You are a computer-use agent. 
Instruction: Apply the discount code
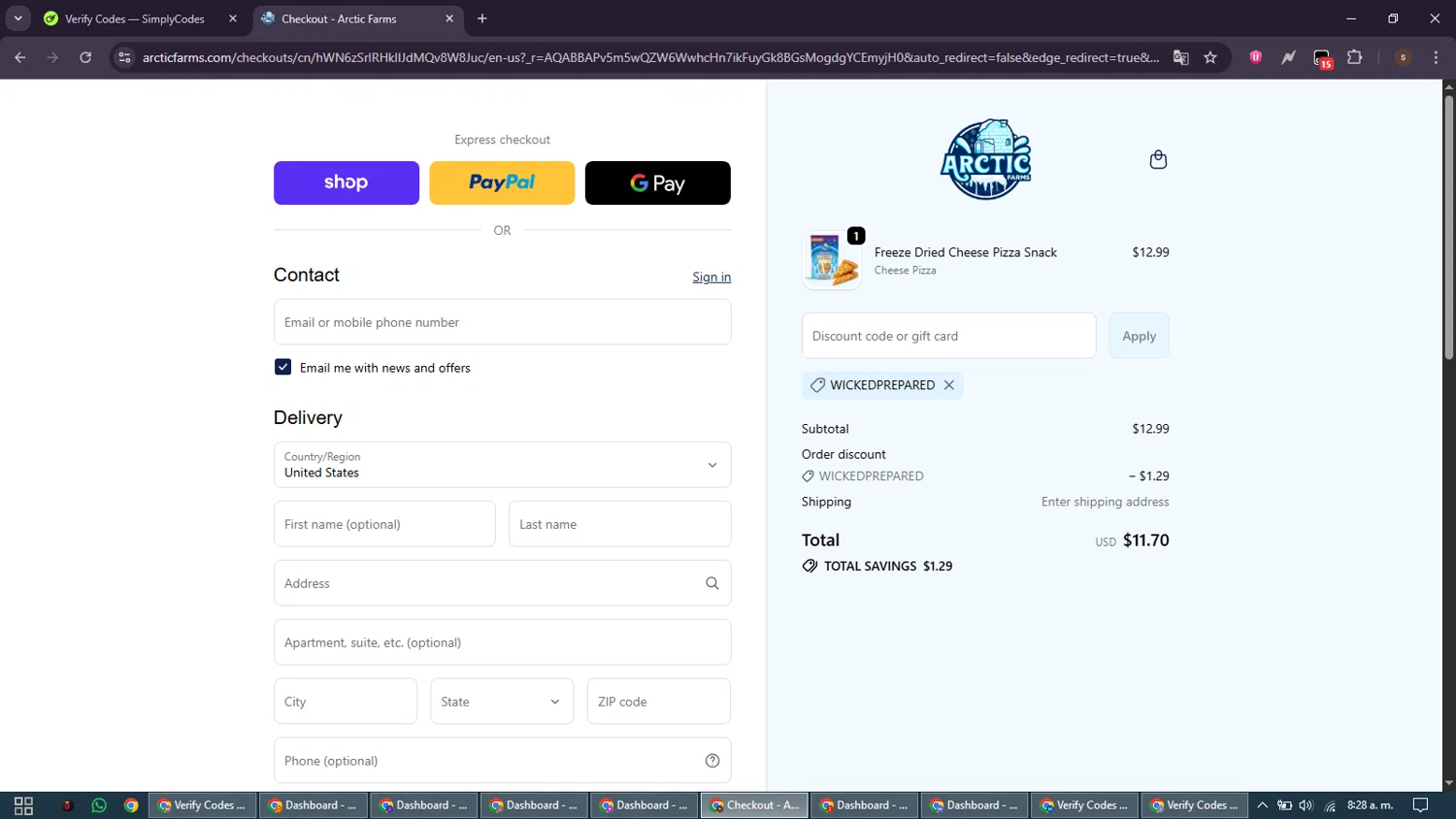1139,336
